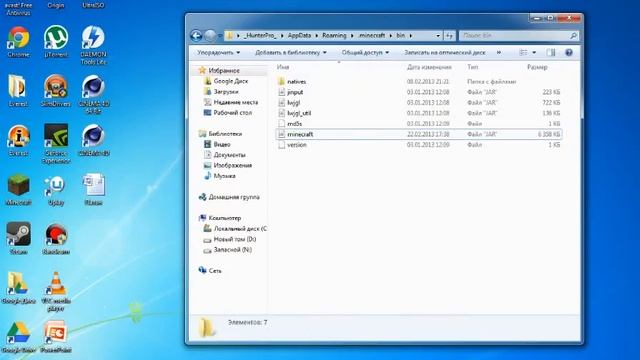Open Сеть in the navigation pane

[x=215, y=271]
